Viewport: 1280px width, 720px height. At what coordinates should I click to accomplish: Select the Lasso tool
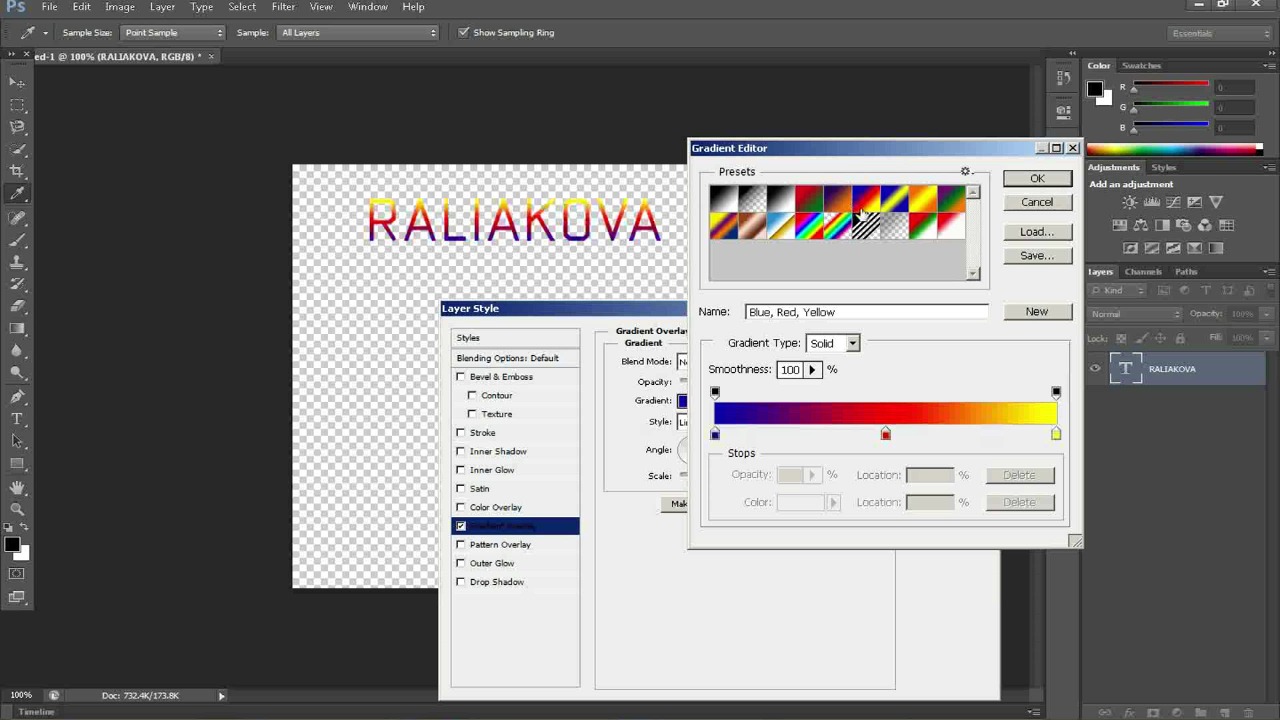click(17, 127)
